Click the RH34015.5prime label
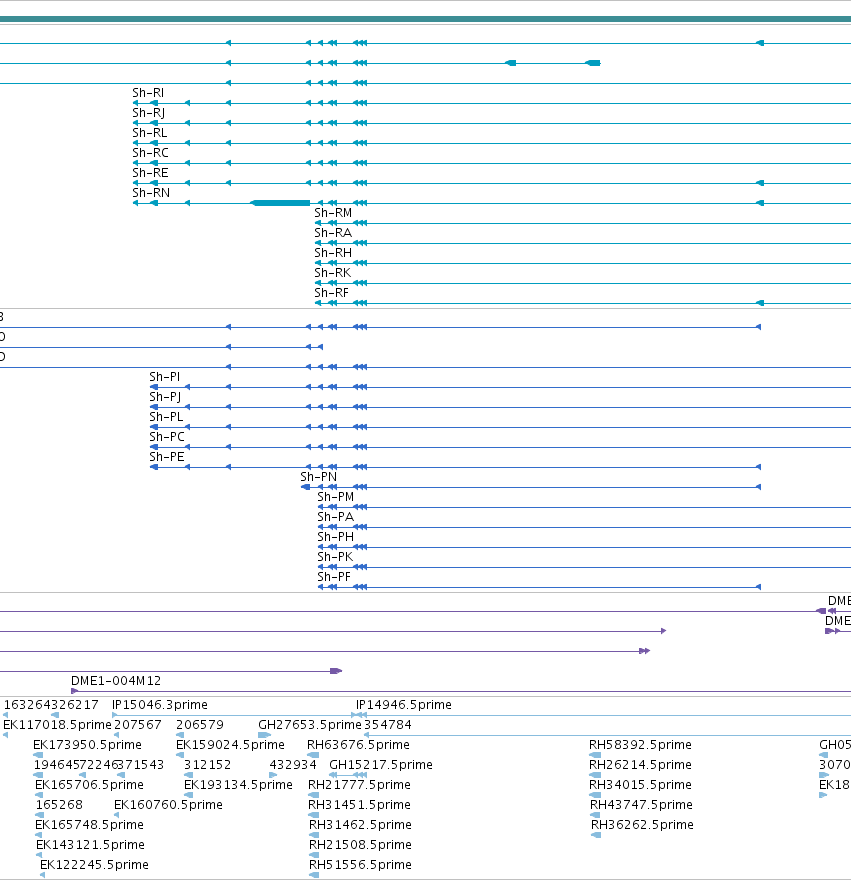 pyautogui.click(x=640, y=785)
